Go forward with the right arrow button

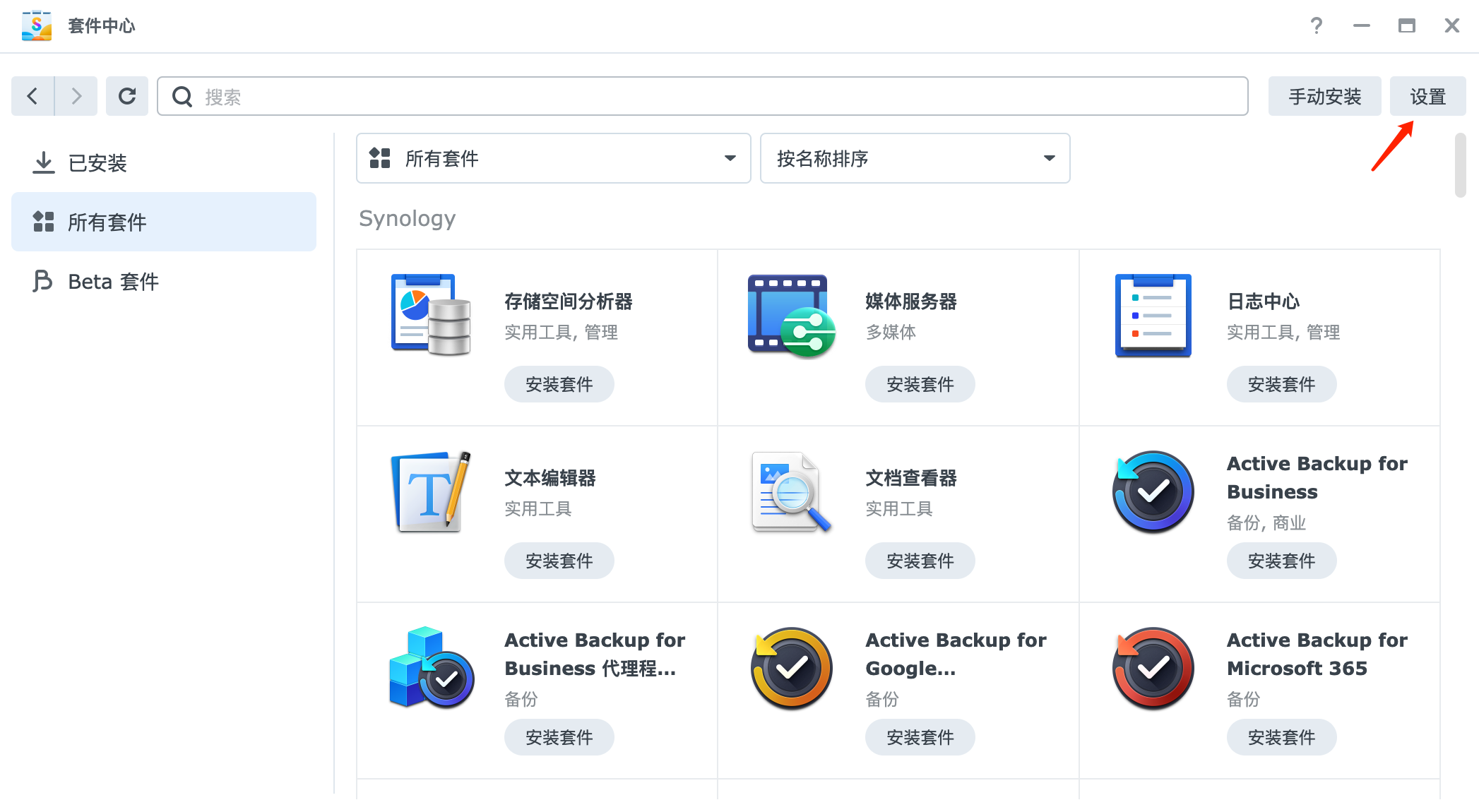76,96
